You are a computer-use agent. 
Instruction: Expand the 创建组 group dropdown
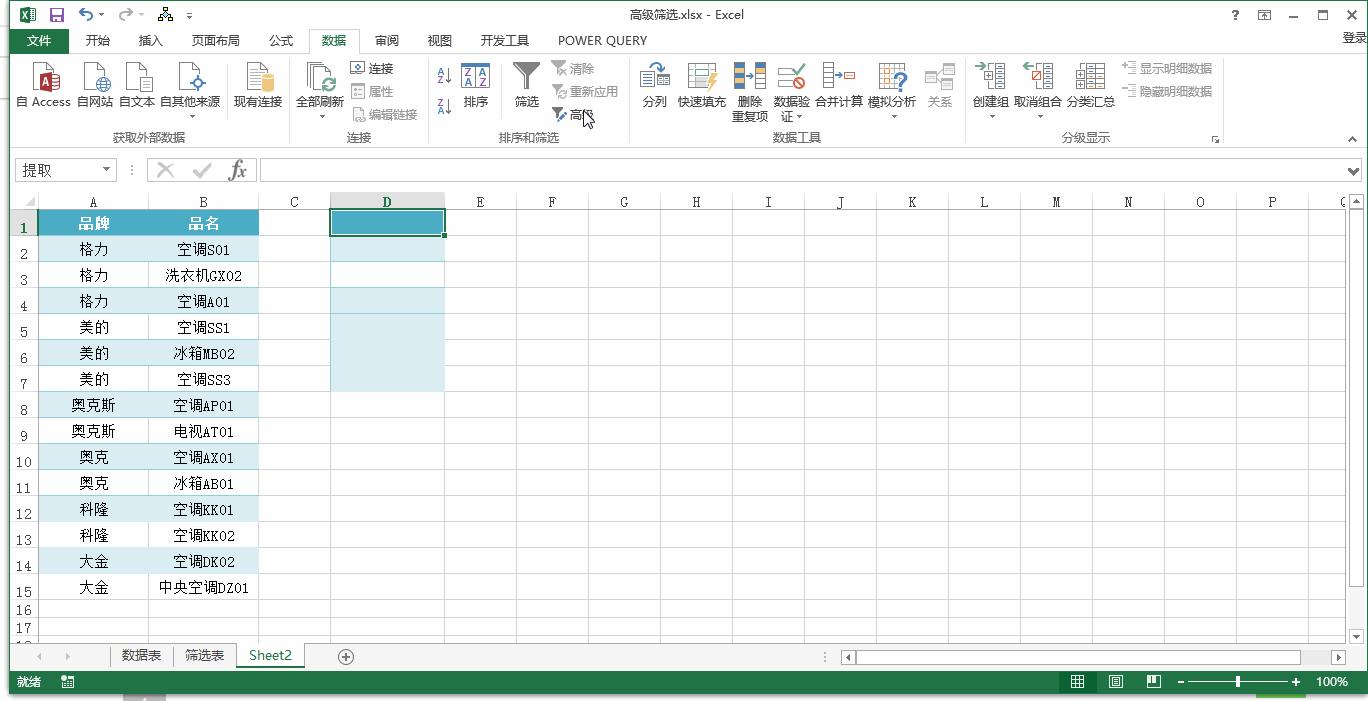click(x=991, y=116)
